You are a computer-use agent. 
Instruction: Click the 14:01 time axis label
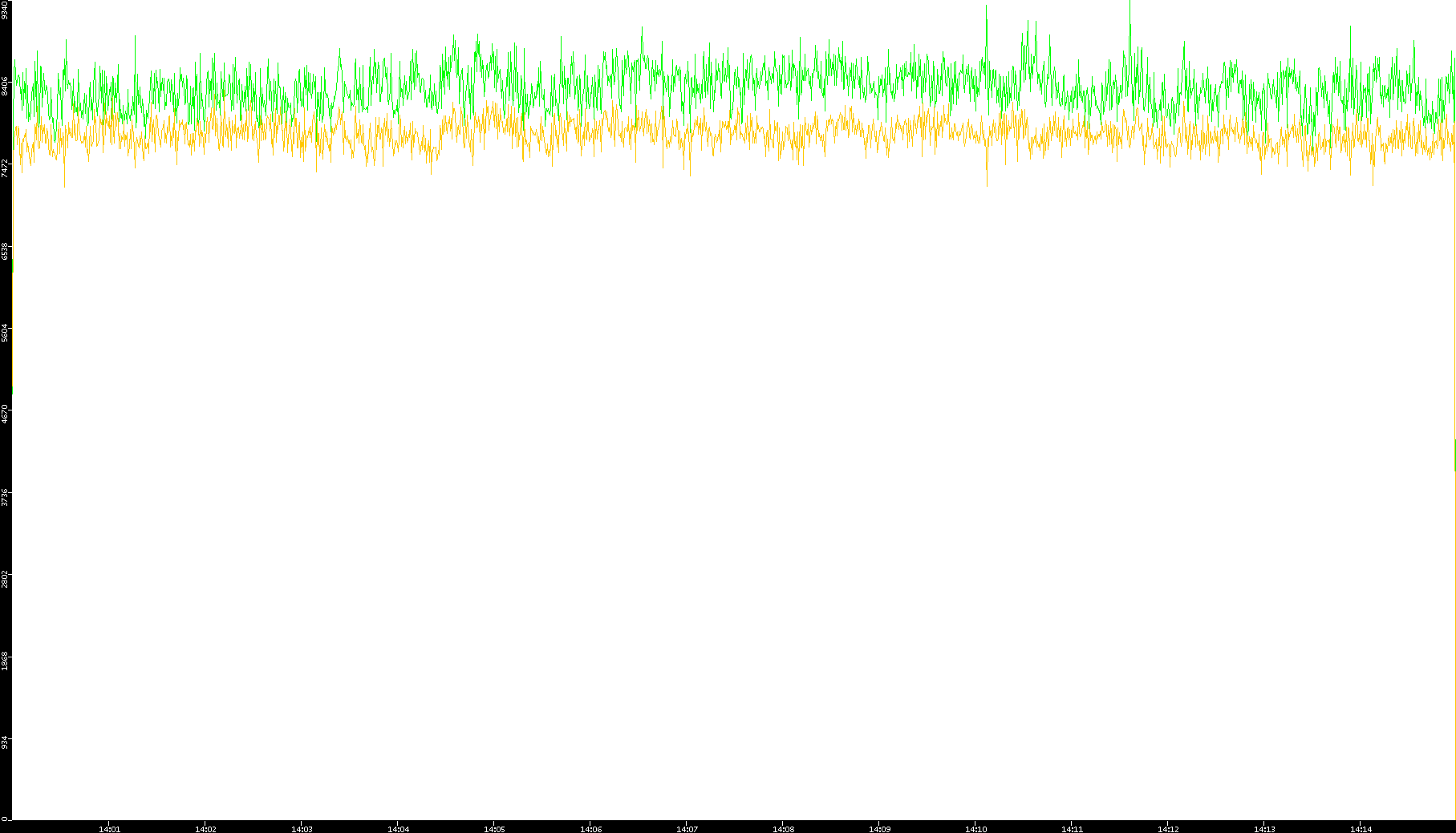point(109,829)
